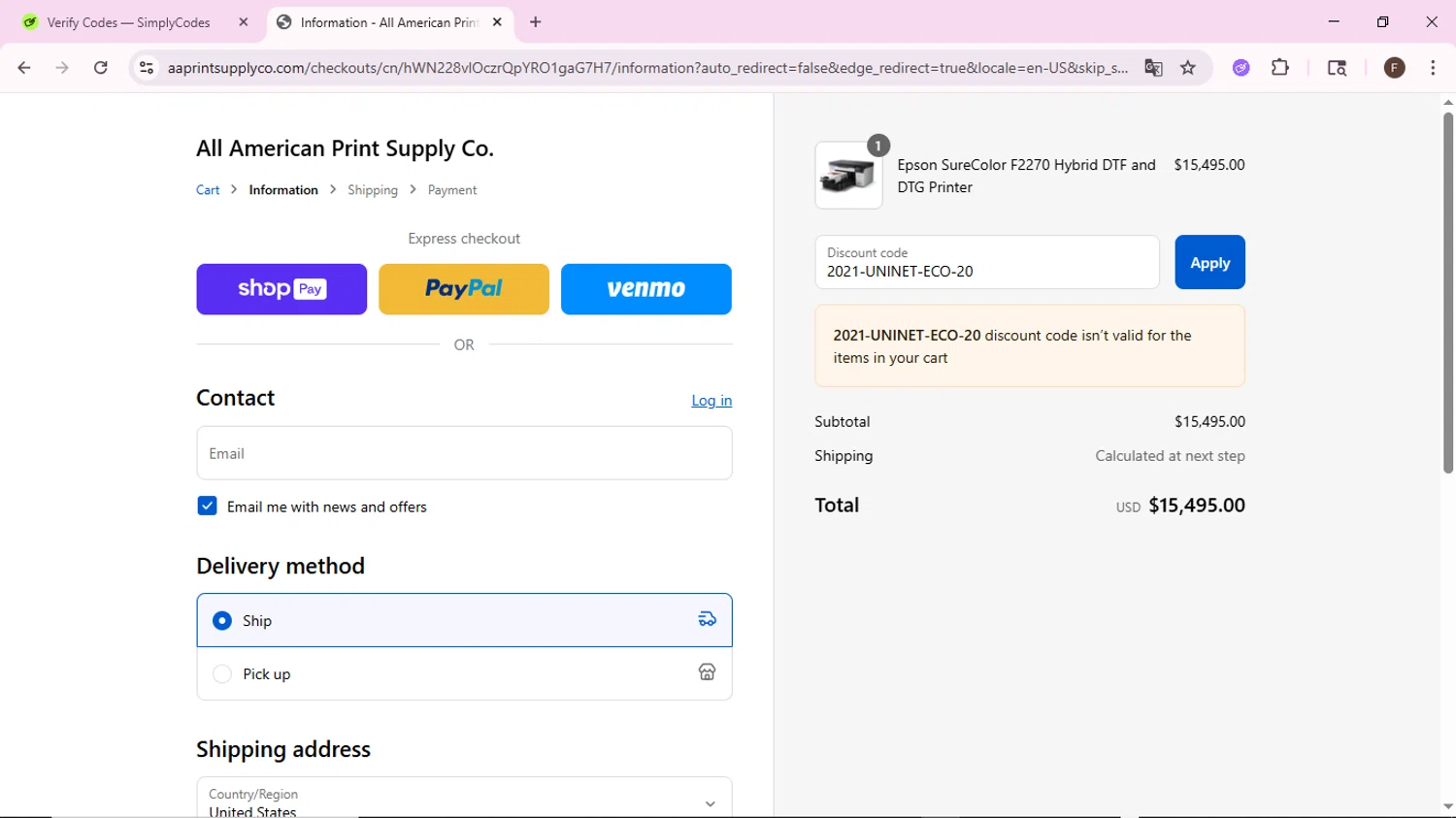The image size is (1456, 818).
Task: Click All American Print Supply Co. heading
Action: [x=345, y=148]
